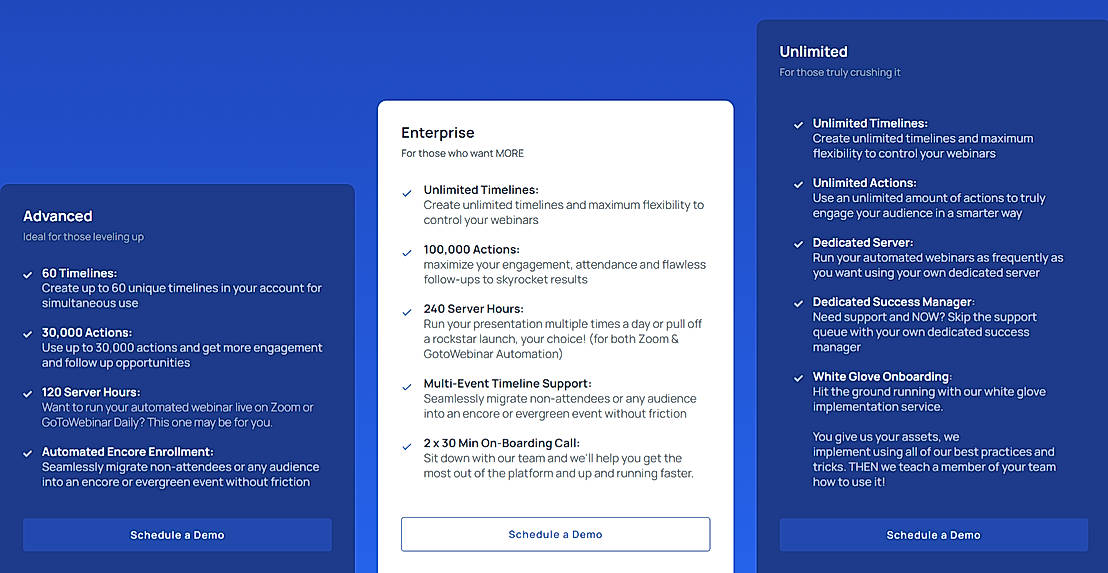Click the 240 Server Hours checkmark icon
Screen dimensions: 1108x573
pyautogui.click(x=407, y=313)
